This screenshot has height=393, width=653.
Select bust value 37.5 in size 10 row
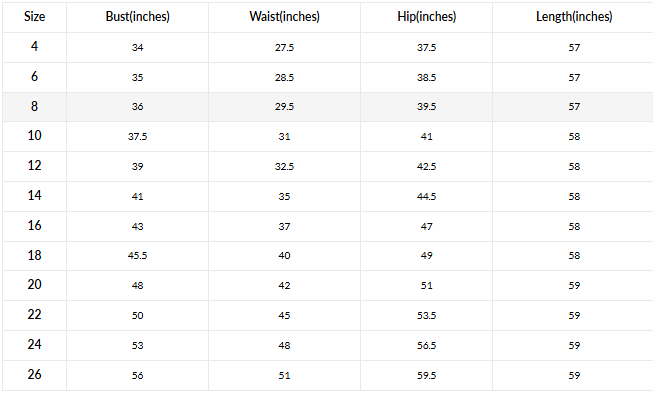[x=137, y=137]
